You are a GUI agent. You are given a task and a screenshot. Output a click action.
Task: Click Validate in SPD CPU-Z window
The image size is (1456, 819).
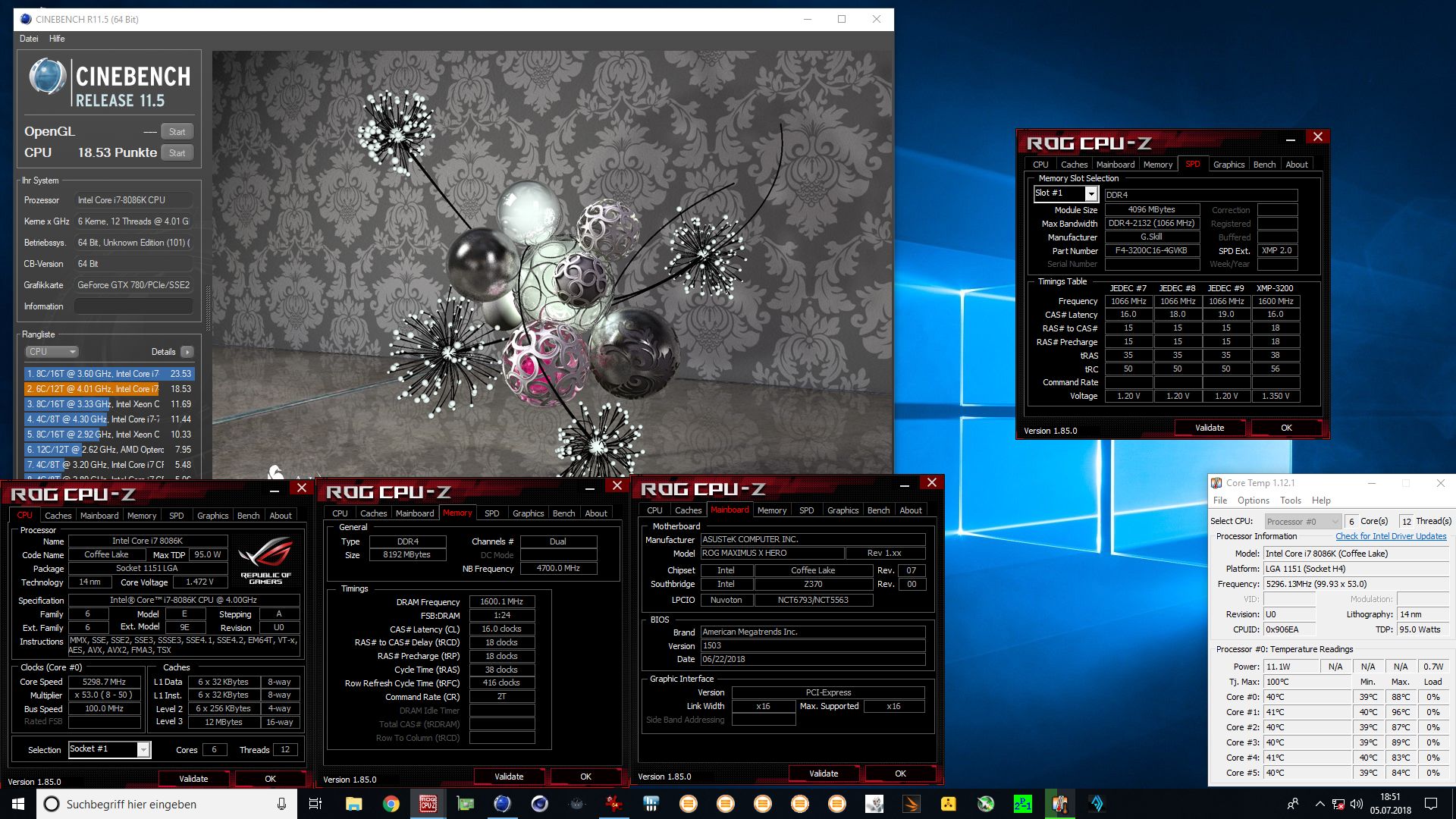(x=1209, y=428)
